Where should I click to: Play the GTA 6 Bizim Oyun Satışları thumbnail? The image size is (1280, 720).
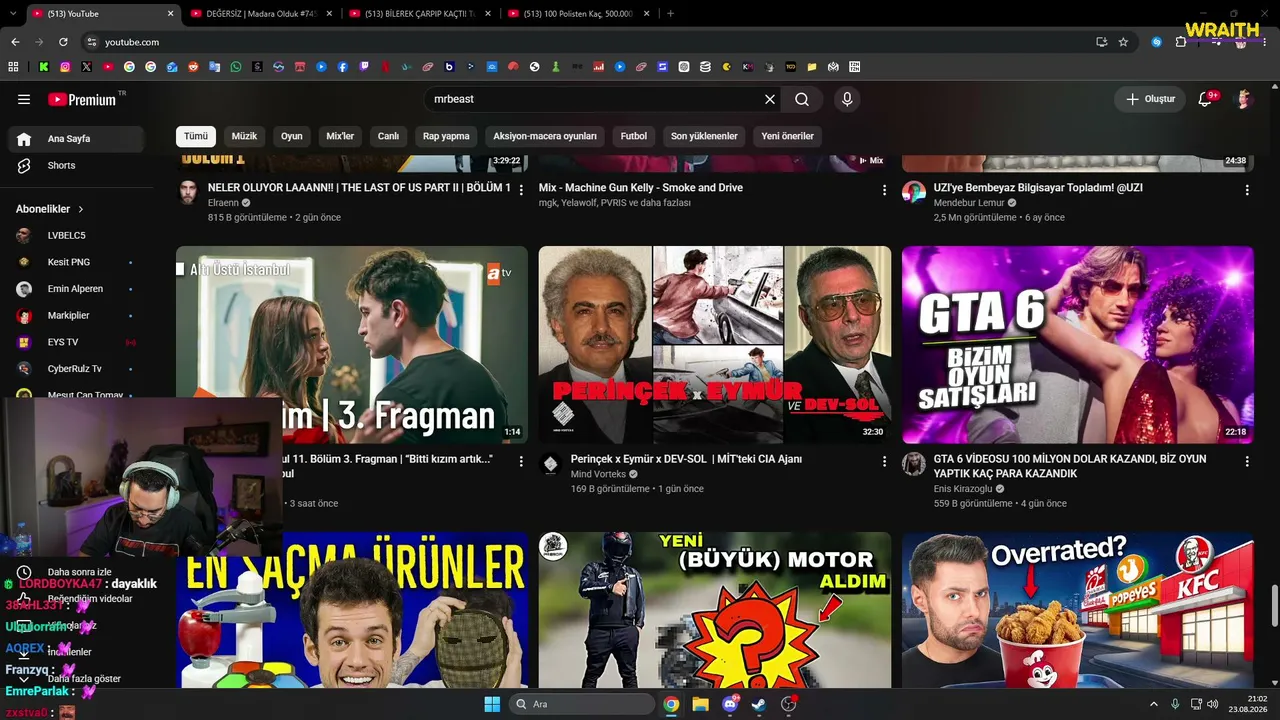[x=1078, y=345]
